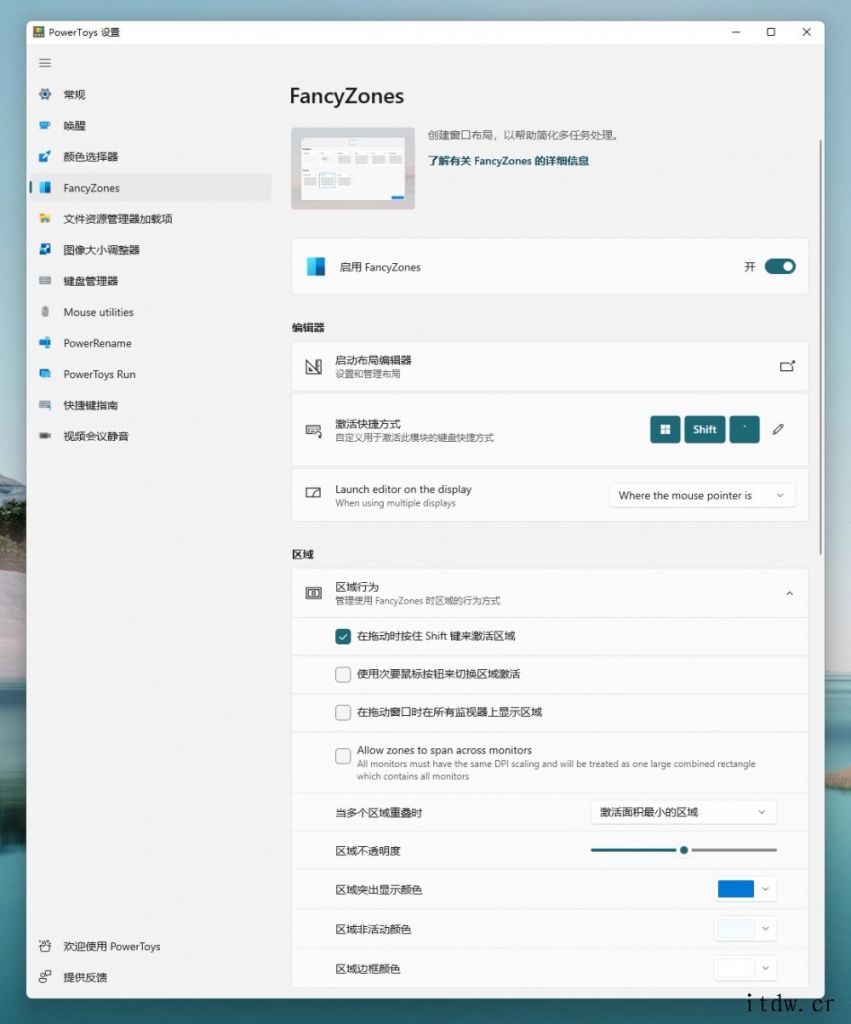Click the FancyZones sidebar icon

(x=45, y=187)
